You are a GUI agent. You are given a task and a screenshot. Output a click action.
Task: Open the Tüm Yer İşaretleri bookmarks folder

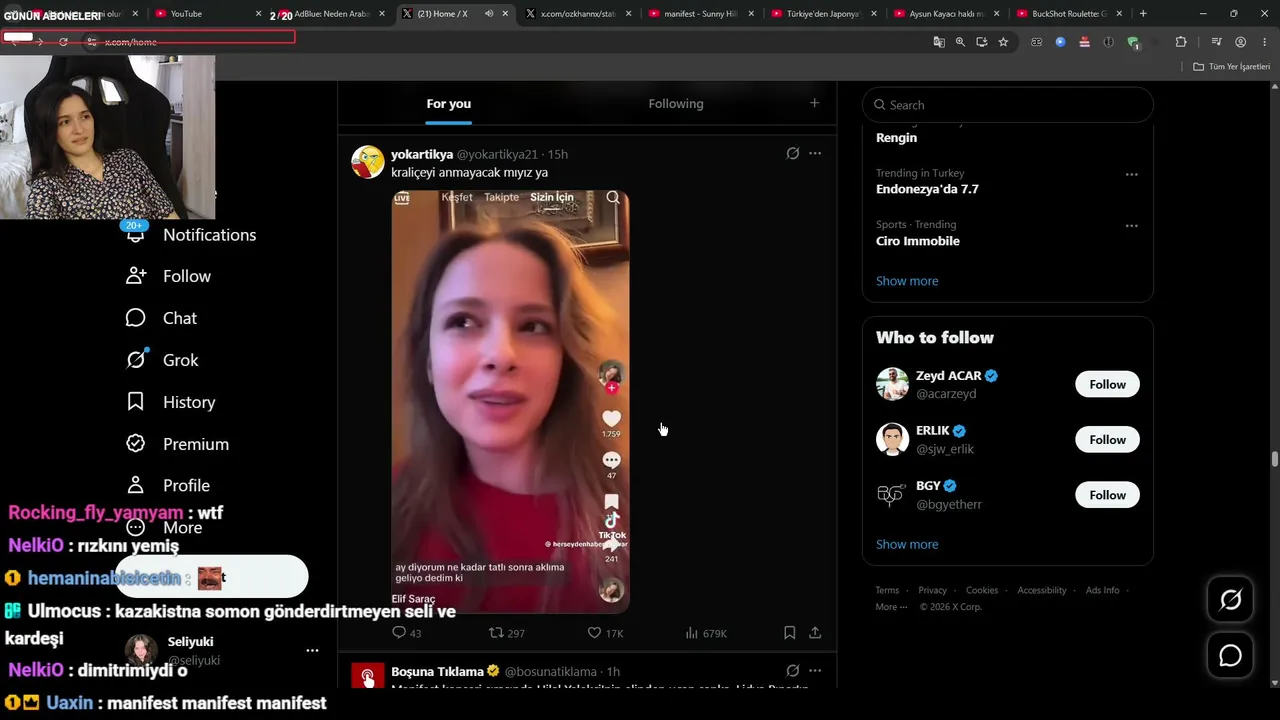pyautogui.click(x=1231, y=67)
